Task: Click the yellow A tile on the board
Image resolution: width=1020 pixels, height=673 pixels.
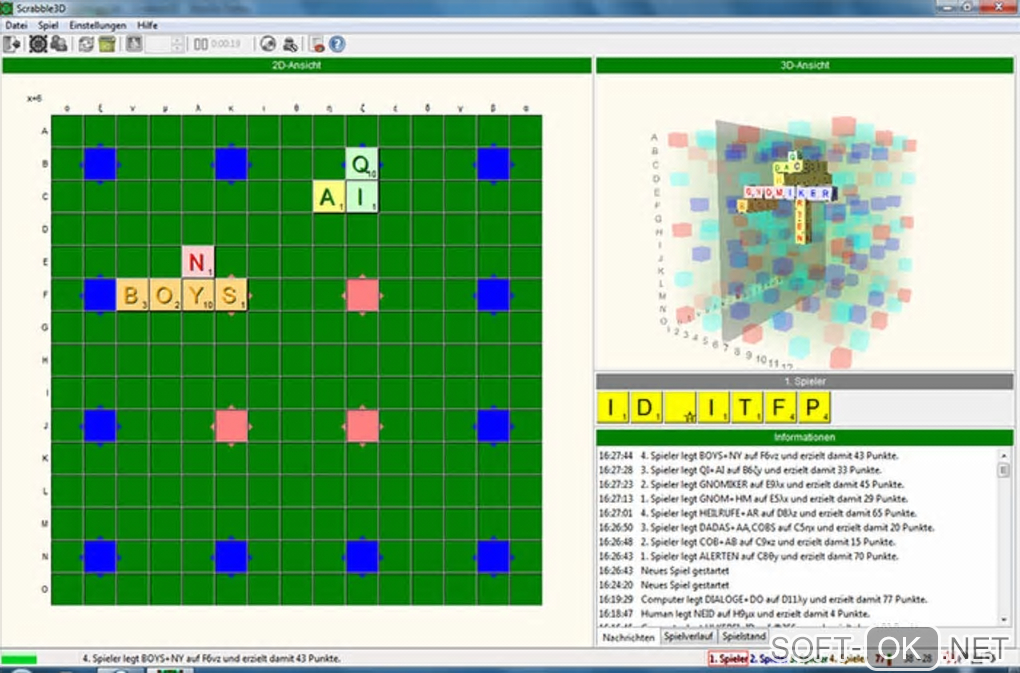Action: click(329, 196)
